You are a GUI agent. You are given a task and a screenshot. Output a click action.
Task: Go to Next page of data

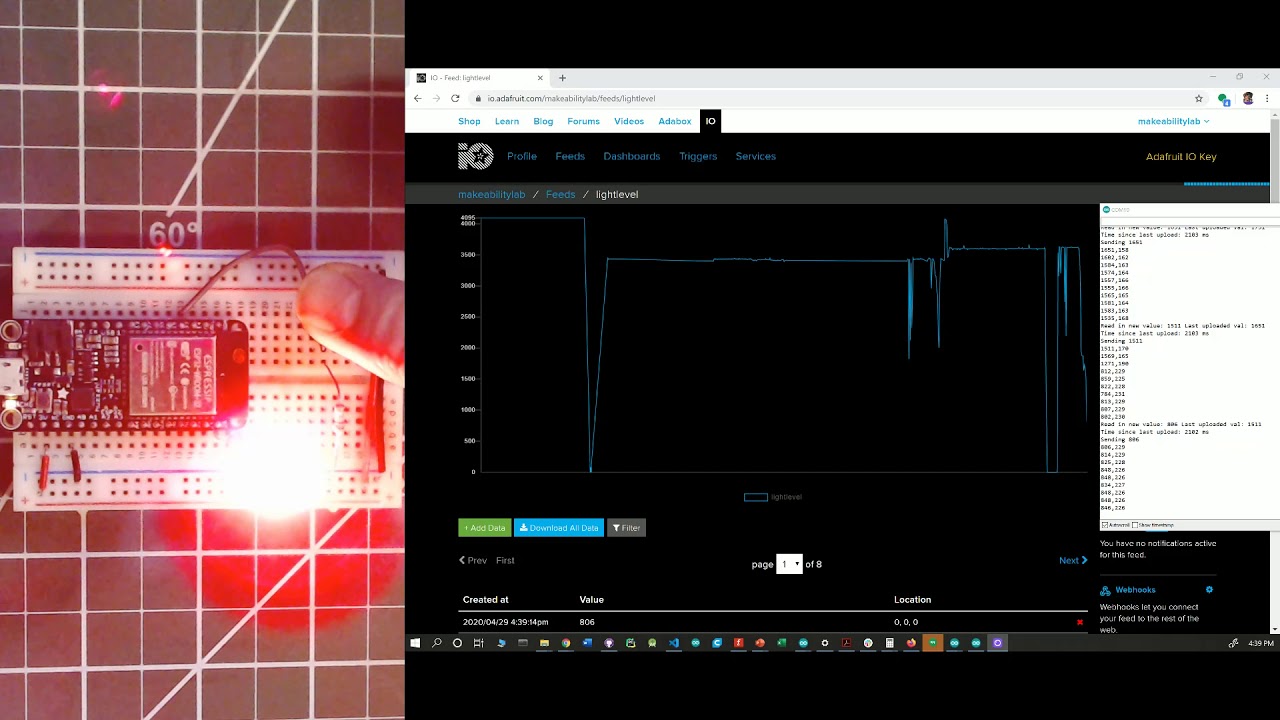1073,560
